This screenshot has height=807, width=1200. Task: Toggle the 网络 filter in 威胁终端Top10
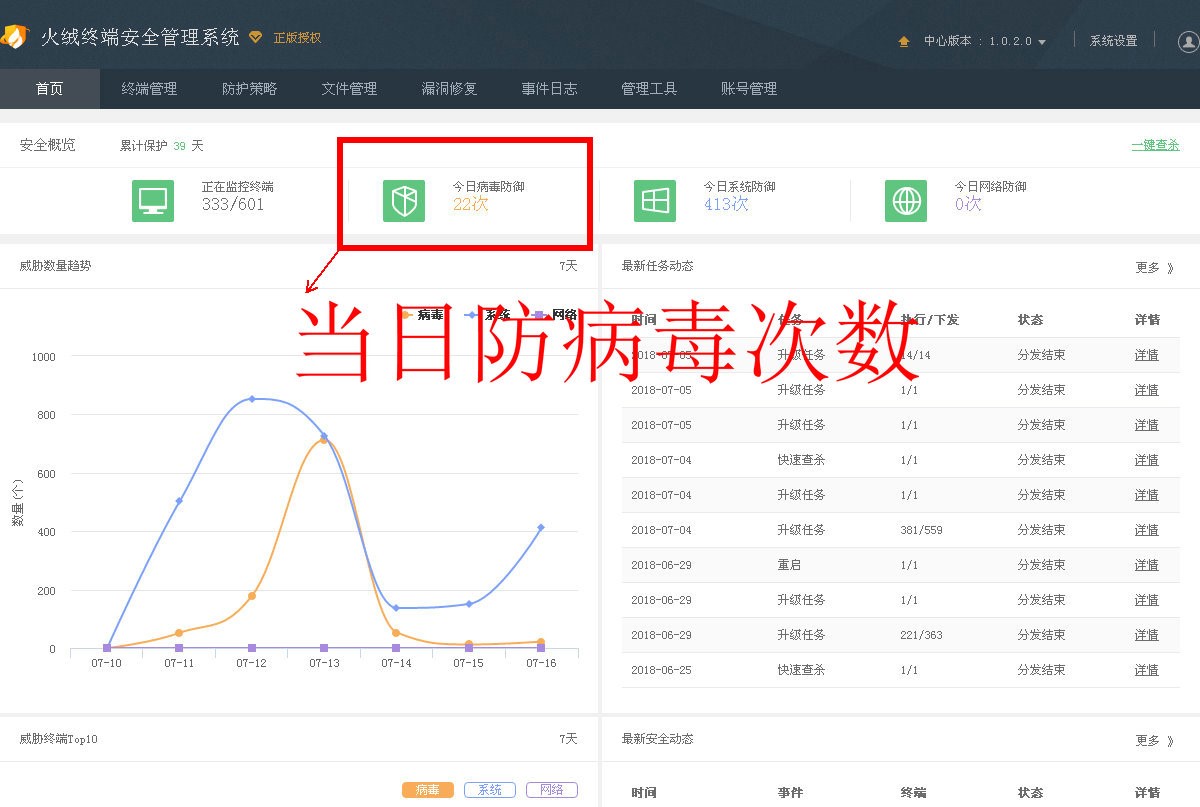pos(552,790)
